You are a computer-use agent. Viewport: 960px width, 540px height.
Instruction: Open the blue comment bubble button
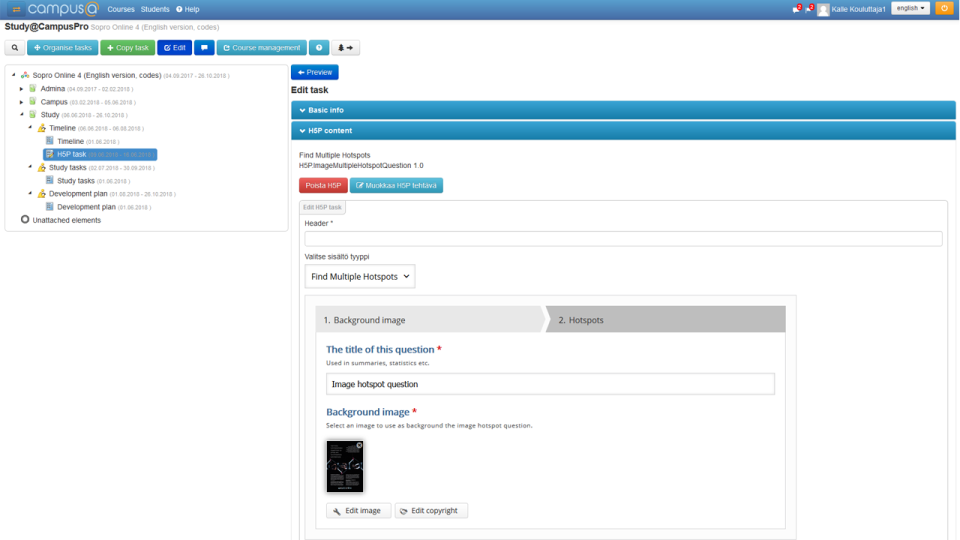(204, 48)
